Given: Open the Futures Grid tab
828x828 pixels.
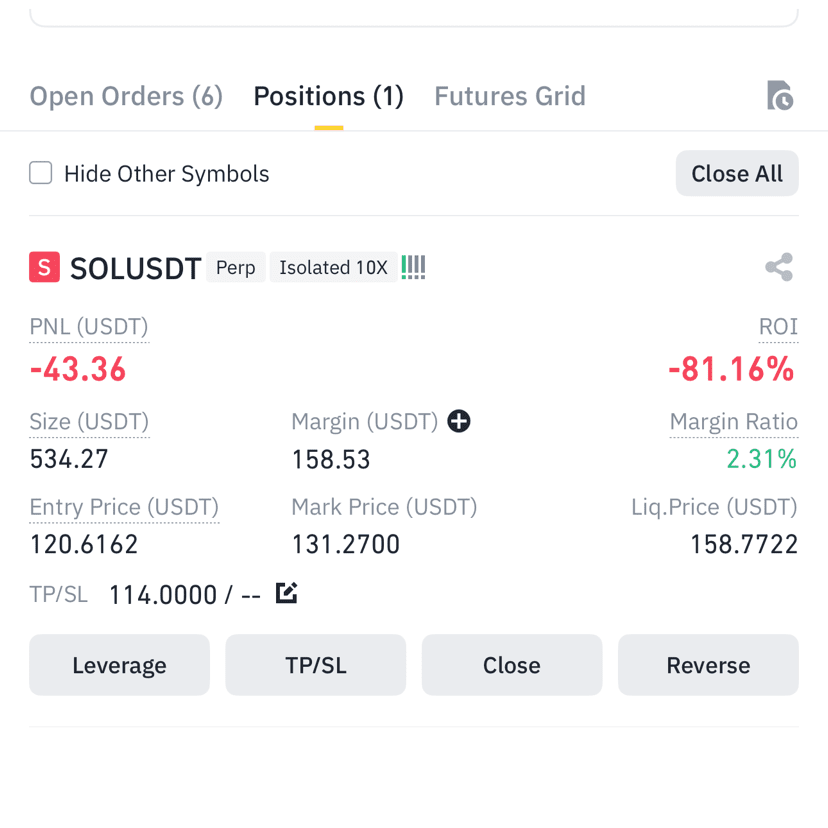Looking at the screenshot, I should point(510,97).
